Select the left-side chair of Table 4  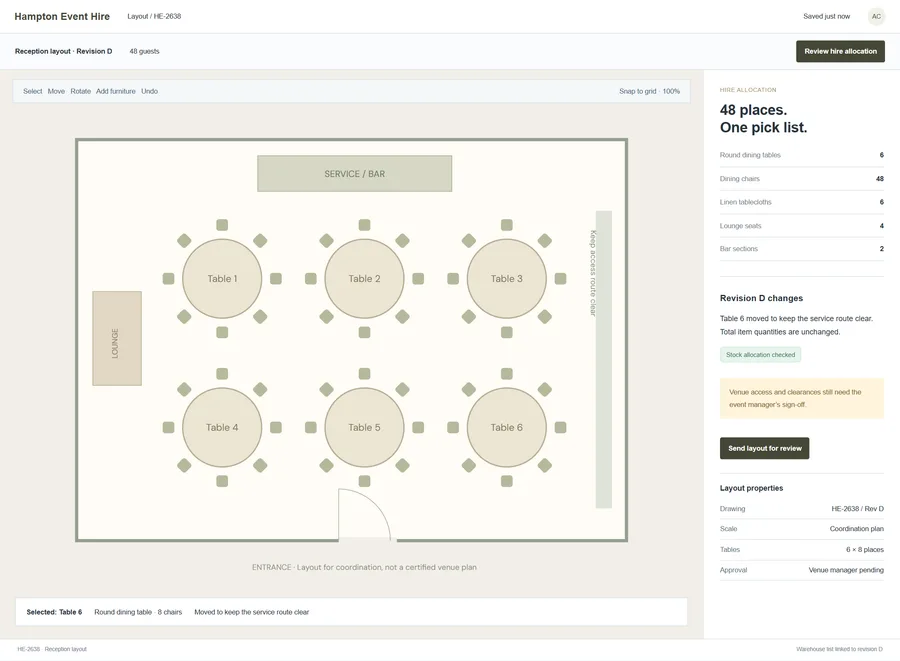[x=168, y=427]
